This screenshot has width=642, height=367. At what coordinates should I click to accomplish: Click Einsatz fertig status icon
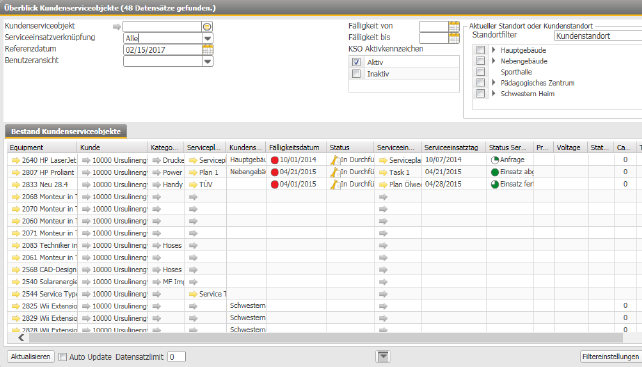[495, 184]
